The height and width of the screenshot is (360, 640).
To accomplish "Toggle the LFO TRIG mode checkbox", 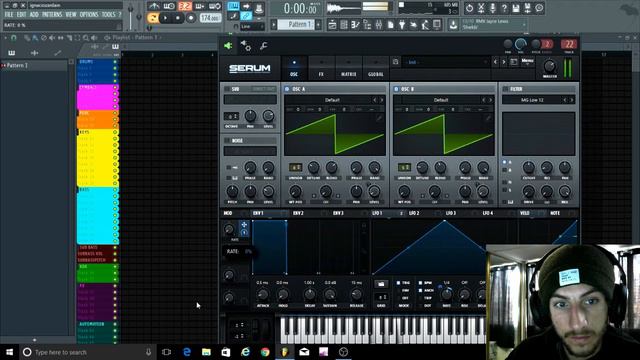I will click(x=398, y=282).
